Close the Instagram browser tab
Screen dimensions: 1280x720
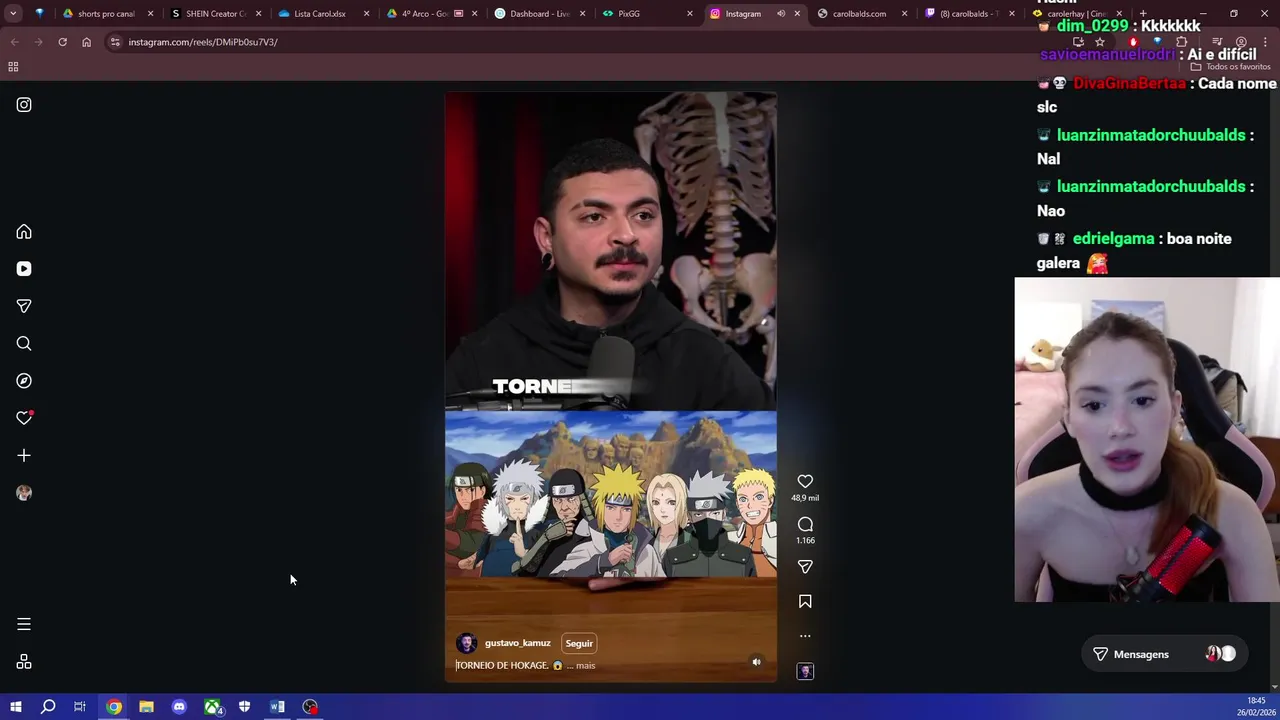click(797, 14)
